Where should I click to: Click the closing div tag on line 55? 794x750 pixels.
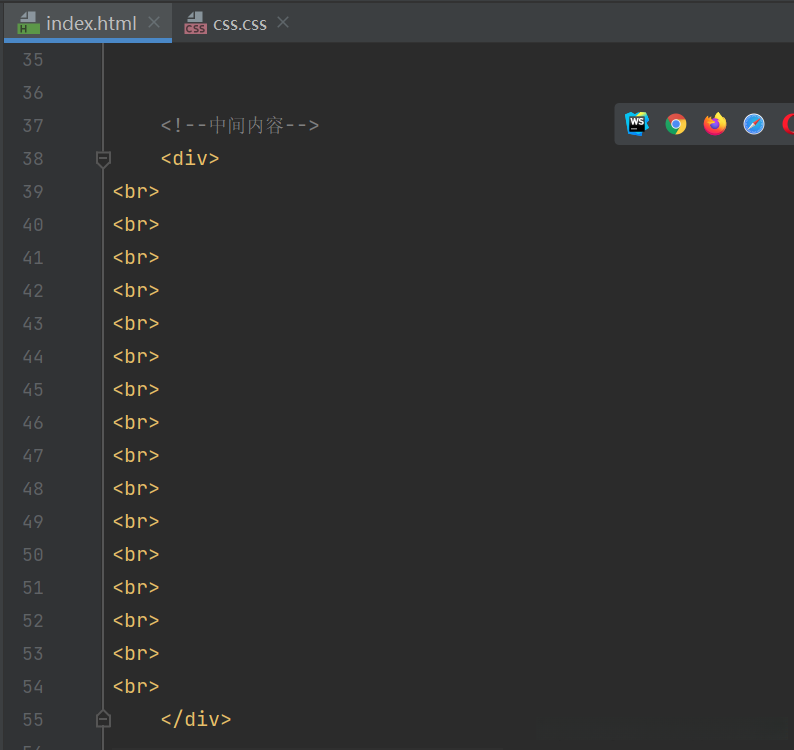(196, 719)
